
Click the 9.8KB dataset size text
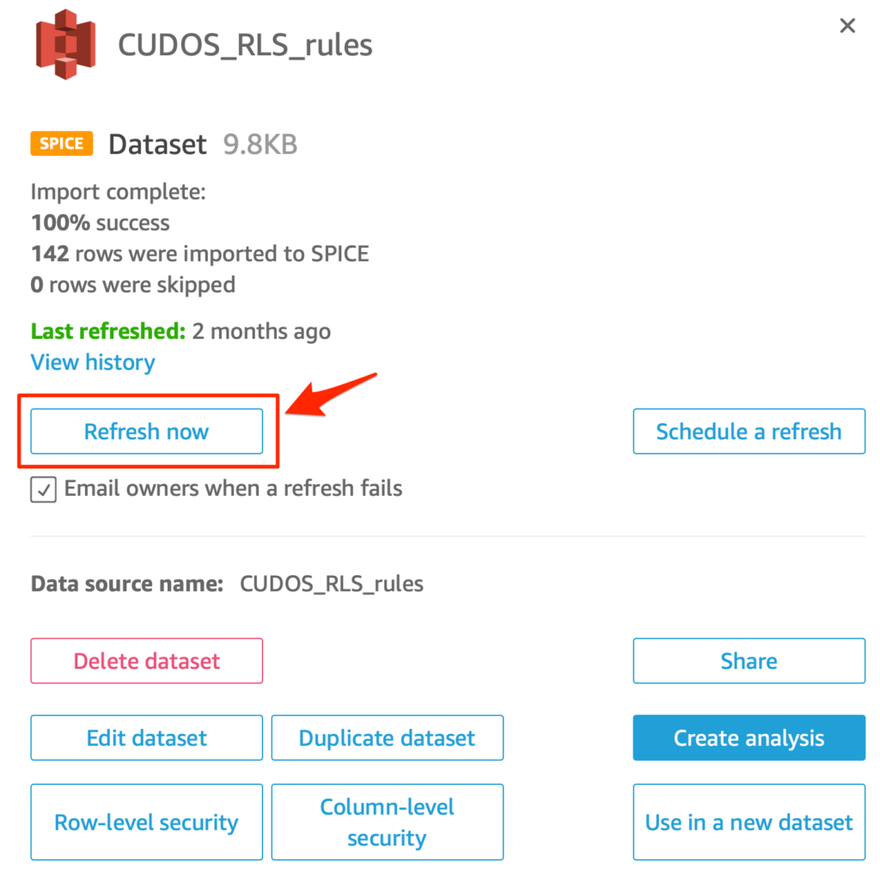point(258,144)
